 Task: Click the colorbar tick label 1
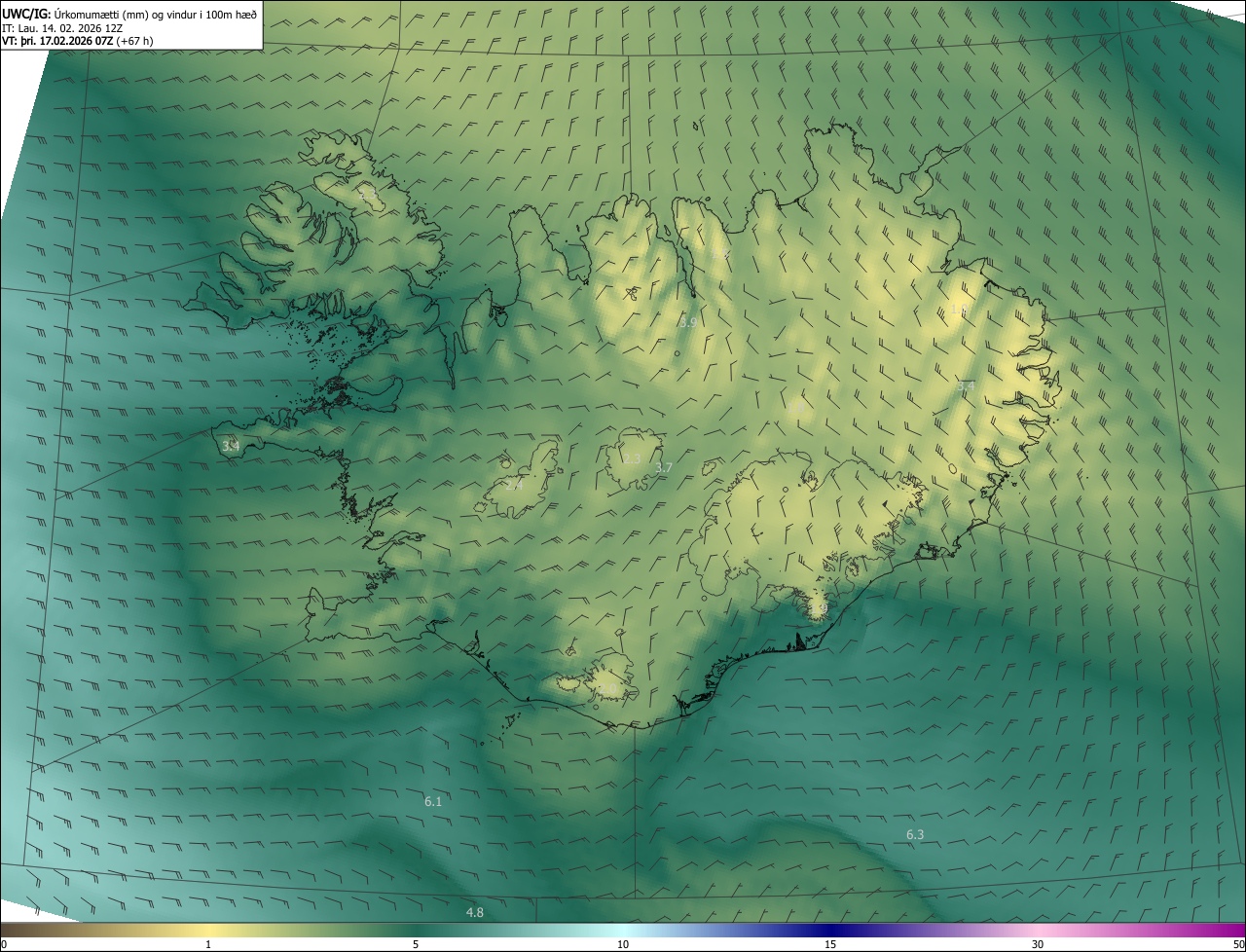tap(208, 945)
